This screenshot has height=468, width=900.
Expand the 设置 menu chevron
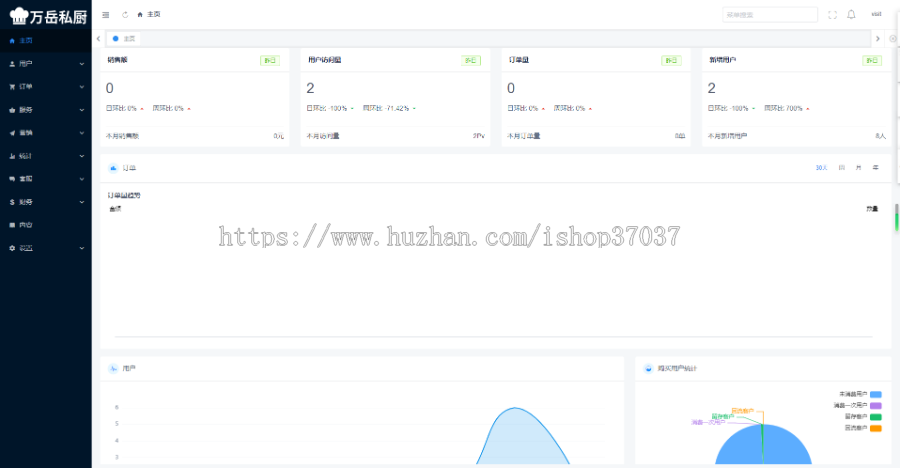(x=82, y=248)
